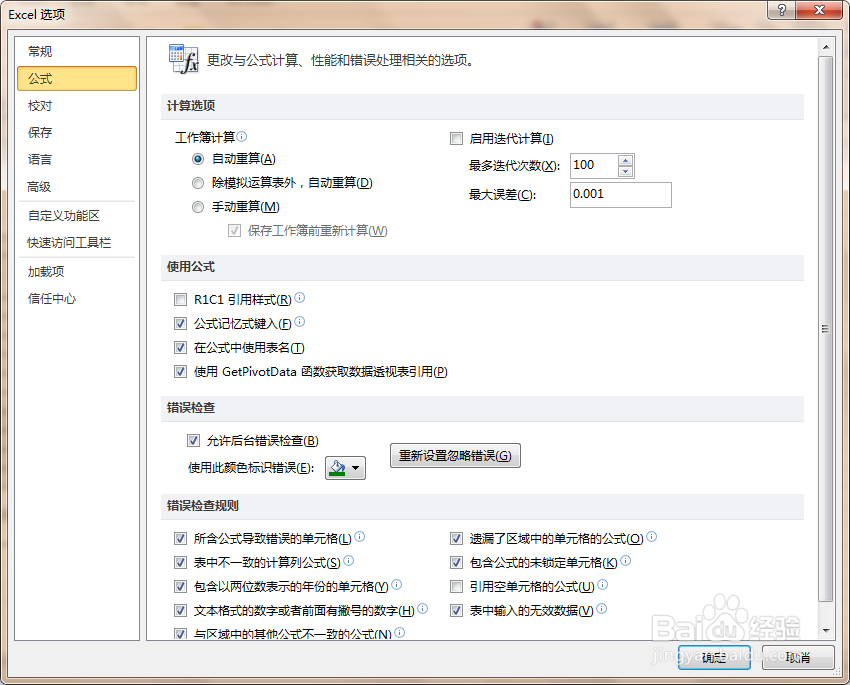Toggle 所含公式导致错误的单元格 checkbox
The image size is (850, 685).
point(181,538)
